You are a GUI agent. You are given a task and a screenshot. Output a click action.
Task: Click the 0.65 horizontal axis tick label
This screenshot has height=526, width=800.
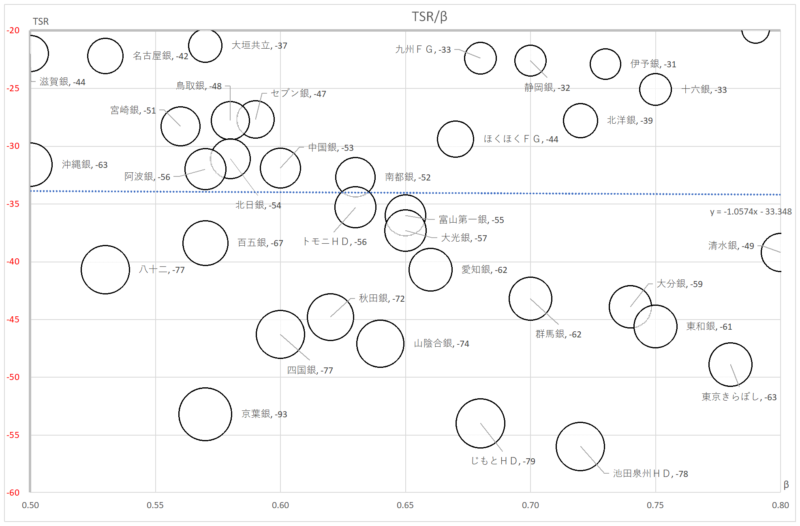click(406, 506)
